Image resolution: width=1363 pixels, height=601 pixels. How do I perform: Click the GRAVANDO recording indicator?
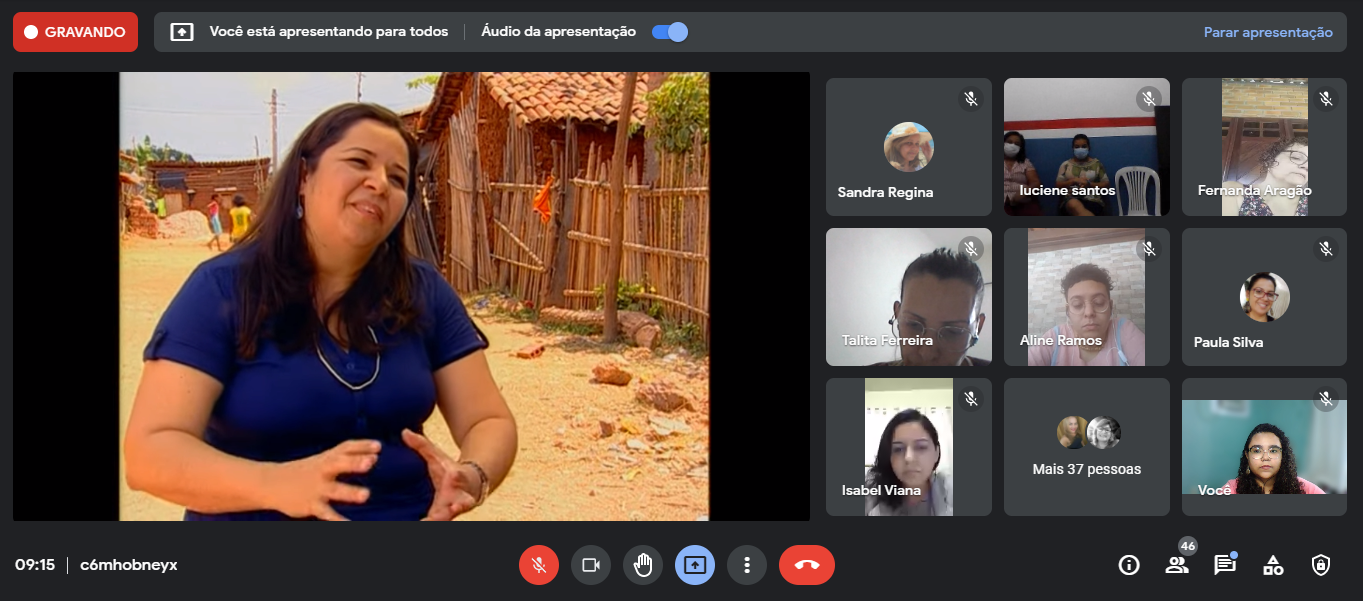tap(75, 32)
